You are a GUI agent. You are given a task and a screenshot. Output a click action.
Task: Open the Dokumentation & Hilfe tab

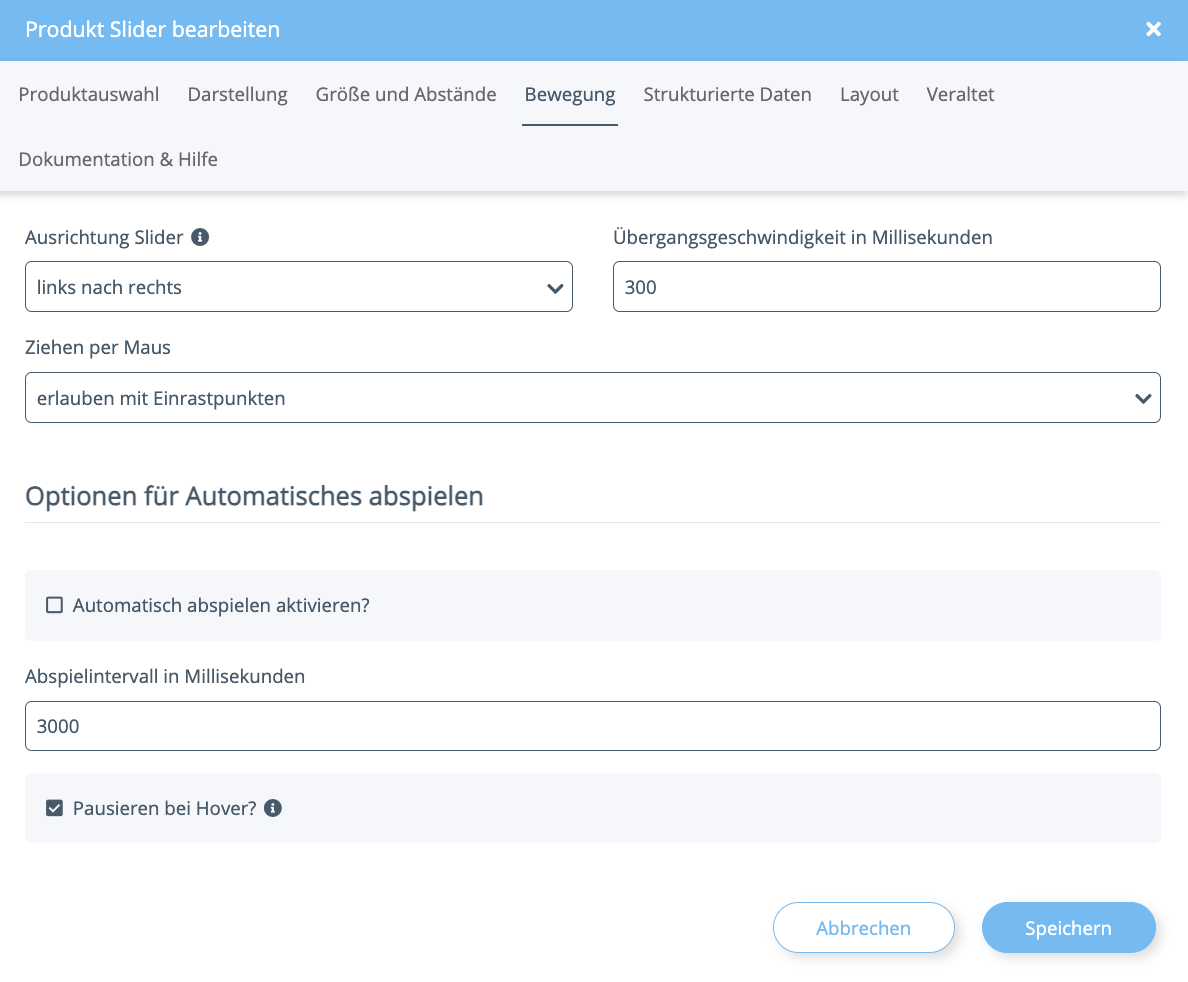click(x=117, y=159)
